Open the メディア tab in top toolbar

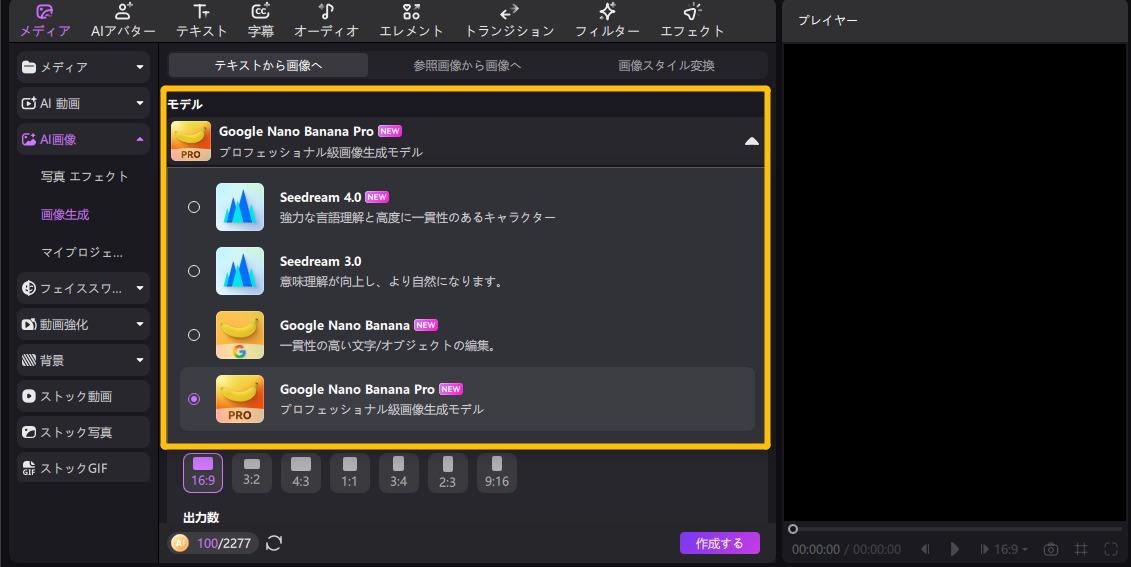[x=45, y=20]
